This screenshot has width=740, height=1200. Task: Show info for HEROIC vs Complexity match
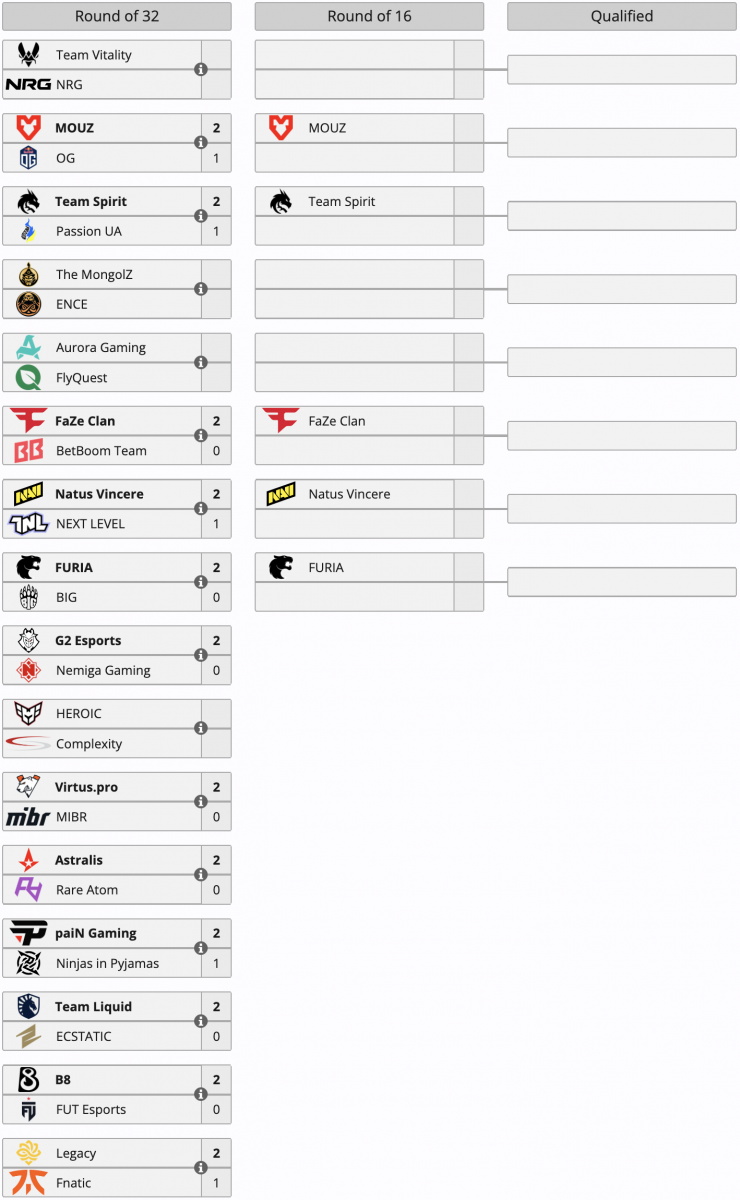[x=201, y=729]
